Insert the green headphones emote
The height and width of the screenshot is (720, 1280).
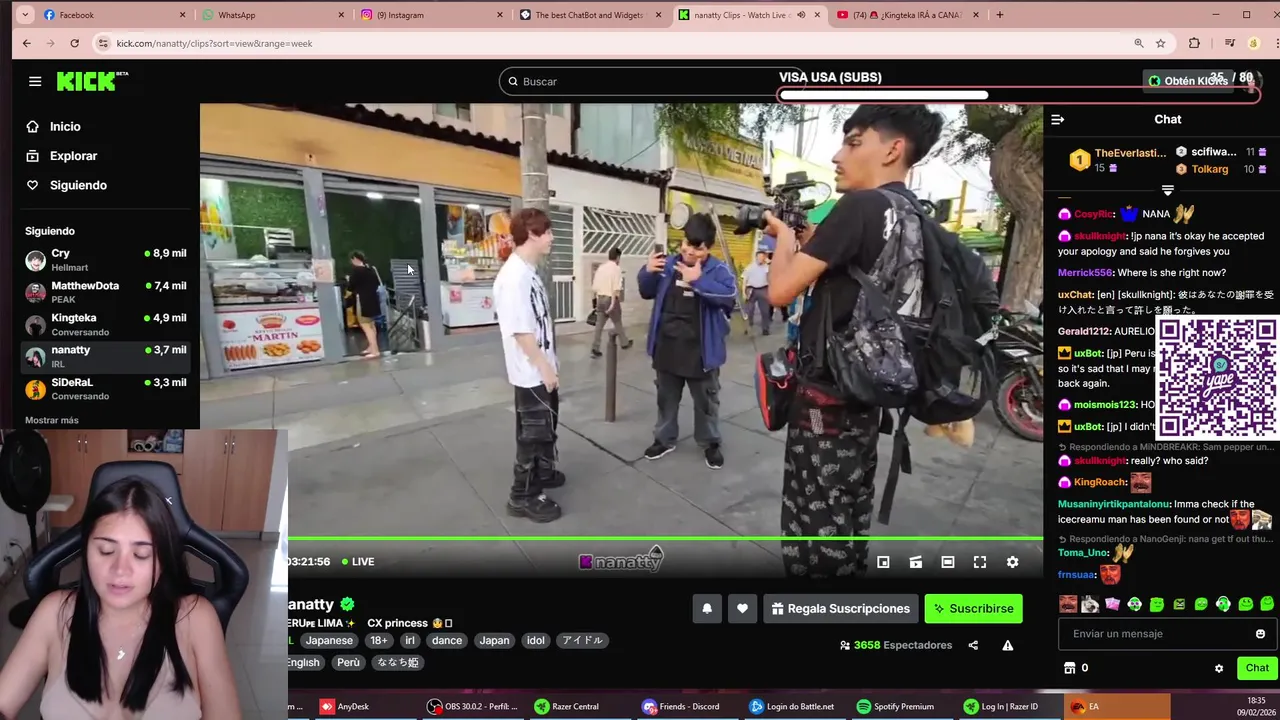point(1223,604)
